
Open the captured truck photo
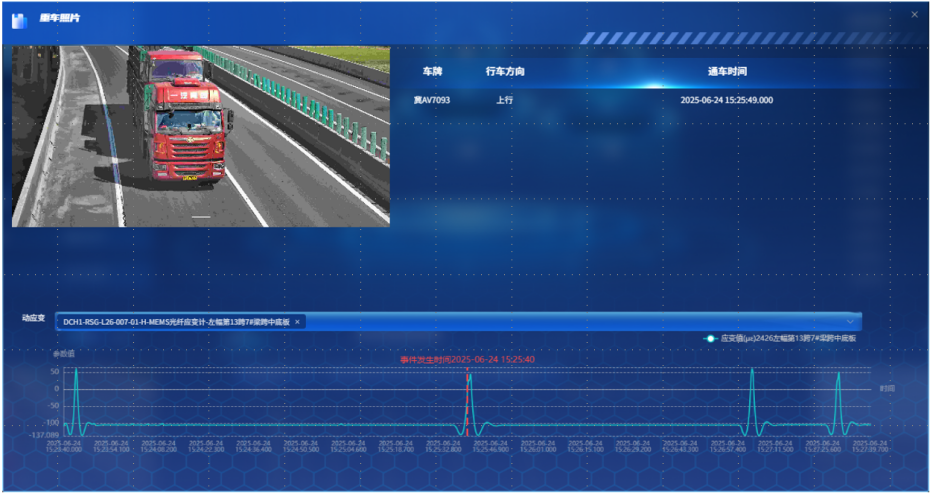click(x=201, y=135)
